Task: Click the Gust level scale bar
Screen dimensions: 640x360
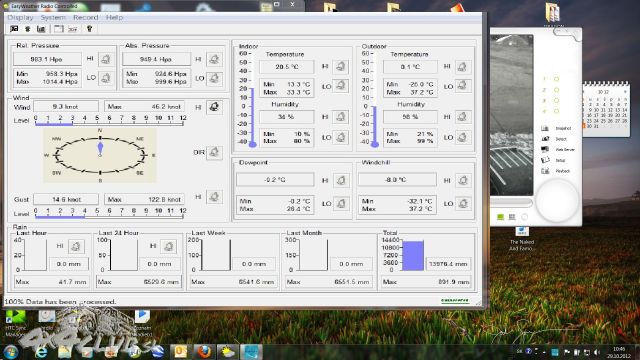Action: tap(109, 213)
